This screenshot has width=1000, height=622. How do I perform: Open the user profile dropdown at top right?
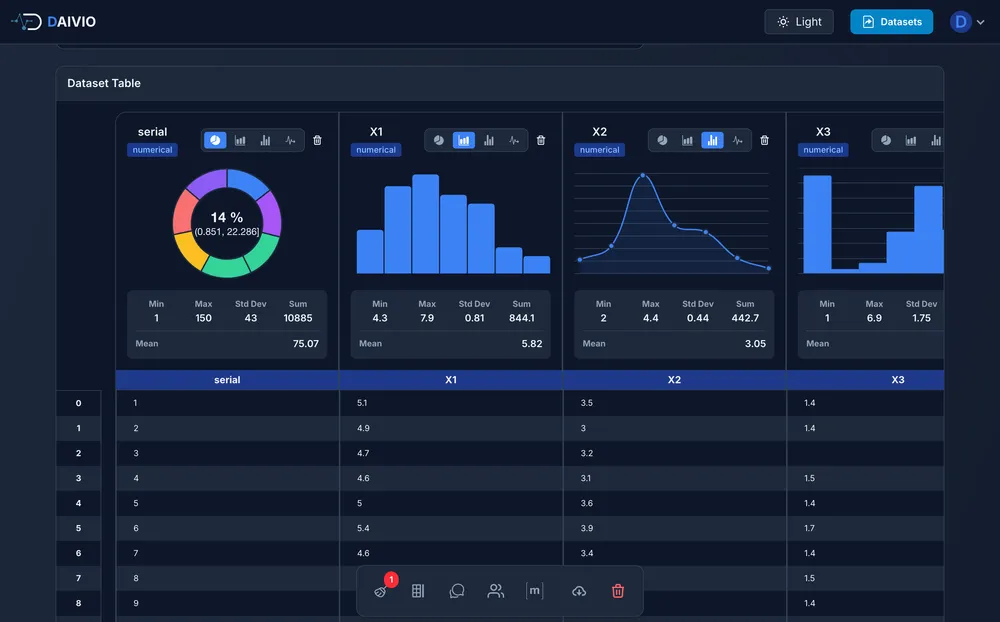[x=960, y=21]
